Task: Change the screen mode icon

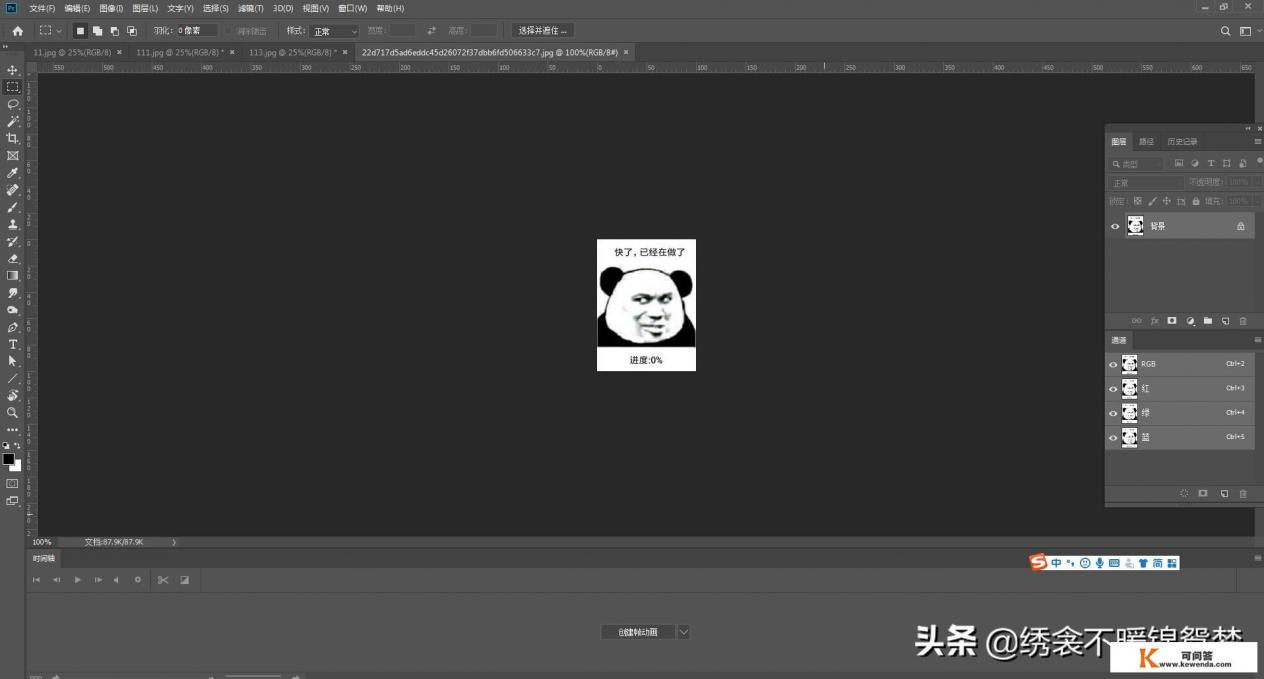Action: (x=12, y=501)
